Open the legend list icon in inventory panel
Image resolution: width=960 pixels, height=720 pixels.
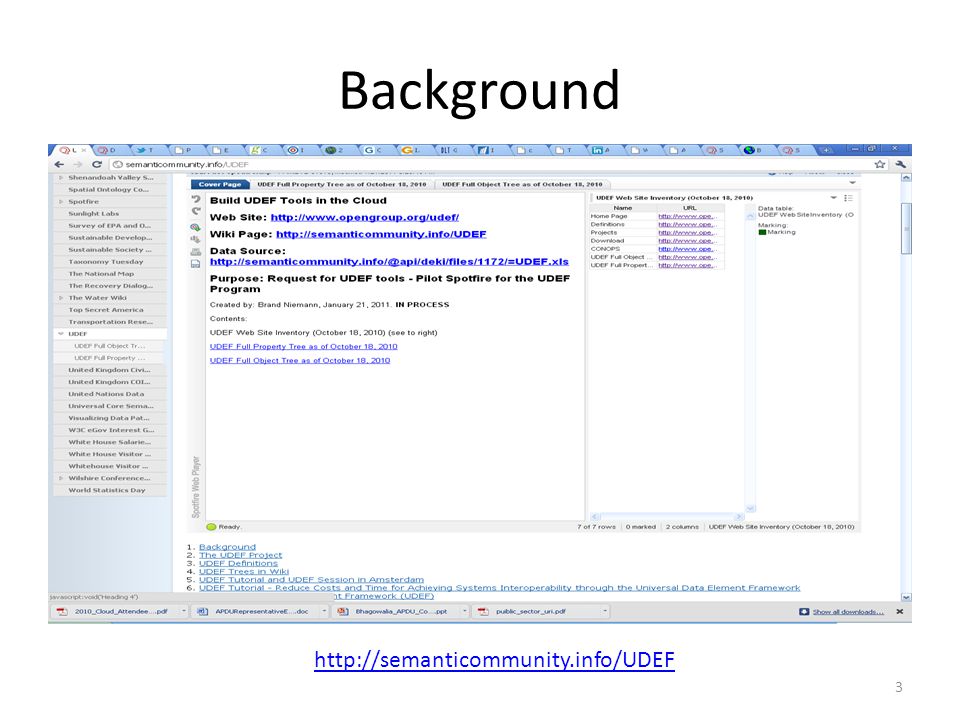848,198
